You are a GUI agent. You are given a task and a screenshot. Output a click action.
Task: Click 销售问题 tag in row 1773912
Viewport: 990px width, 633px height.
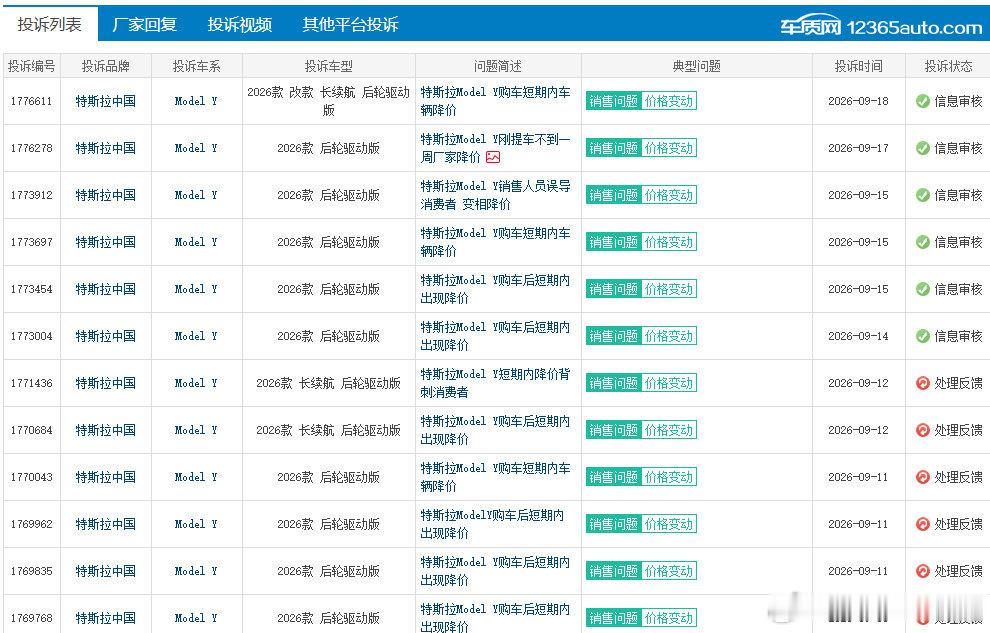(614, 195)
